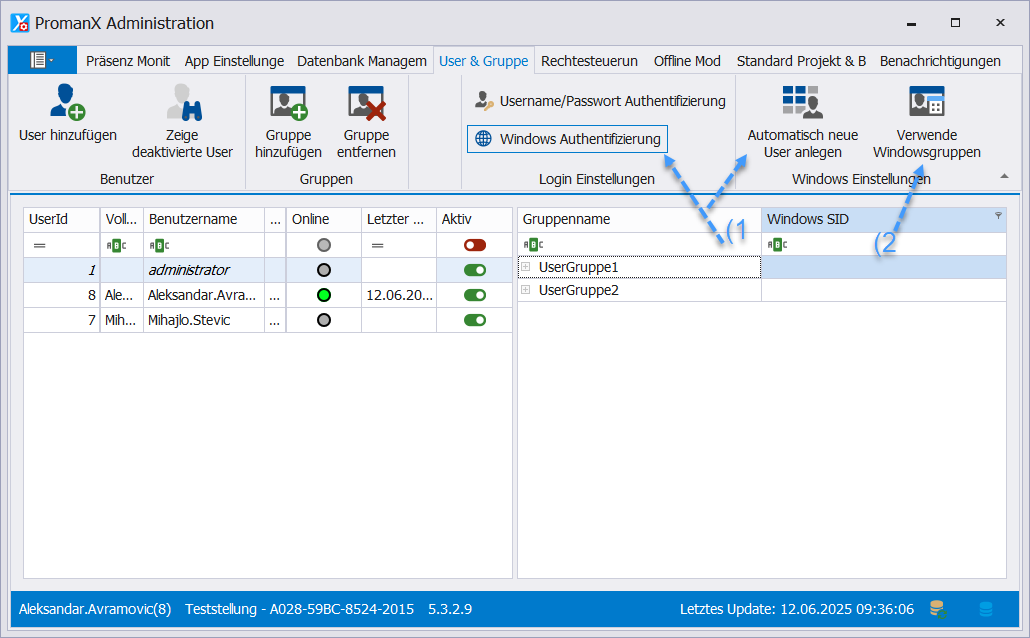Click Verwende Windowsgruppen icon
This screenshot has width=1030, height=638.
coord(927,102)
